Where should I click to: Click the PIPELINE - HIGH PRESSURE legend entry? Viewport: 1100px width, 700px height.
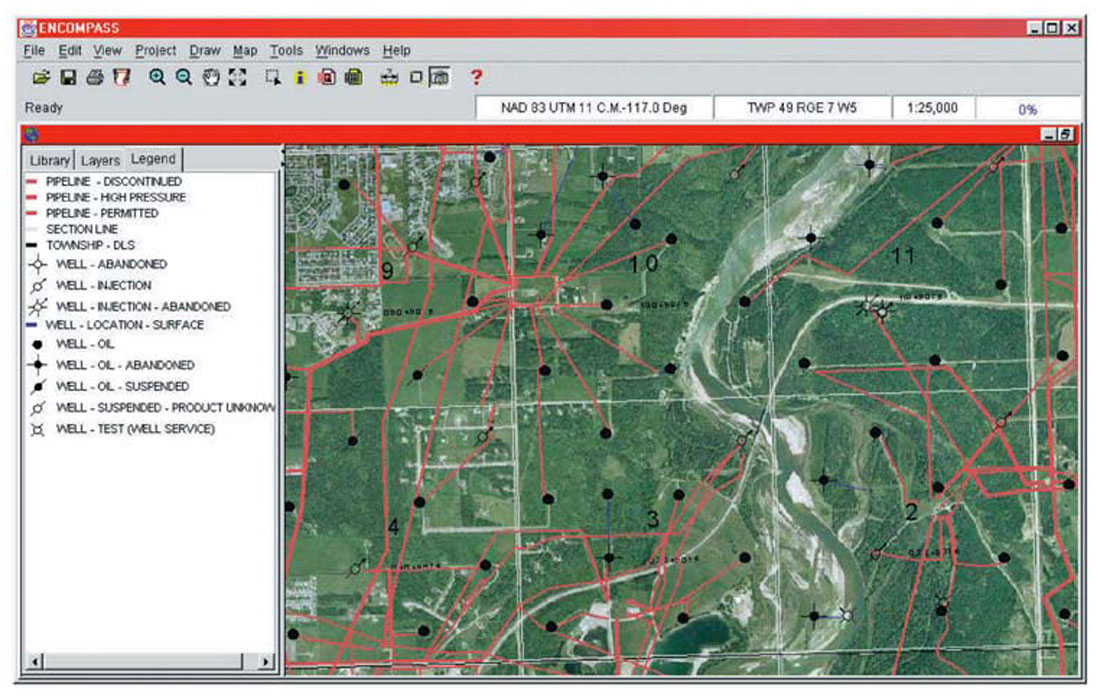(106, 197)
